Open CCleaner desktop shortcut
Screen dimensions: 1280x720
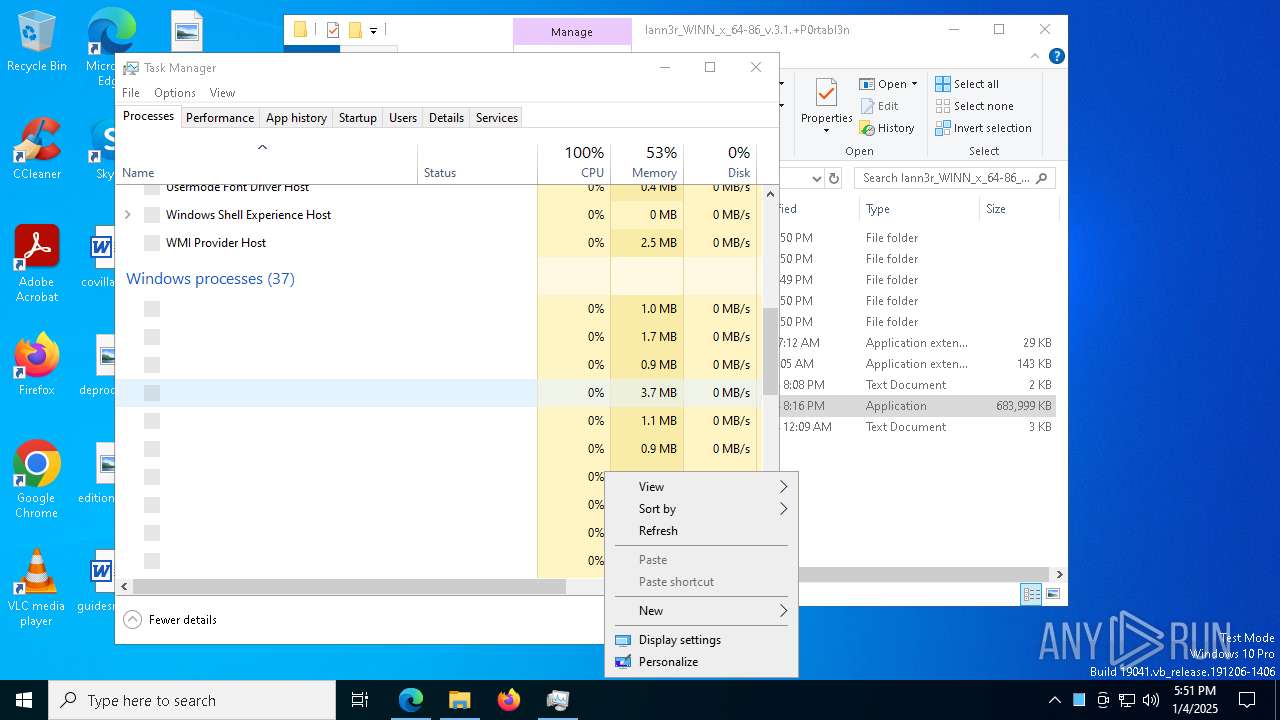37,149
